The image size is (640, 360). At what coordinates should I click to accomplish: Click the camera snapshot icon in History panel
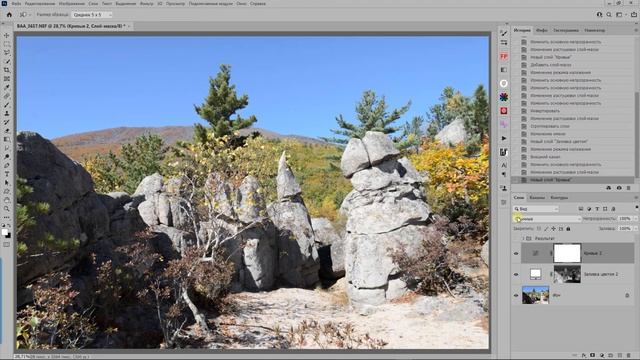coord(619,188)
